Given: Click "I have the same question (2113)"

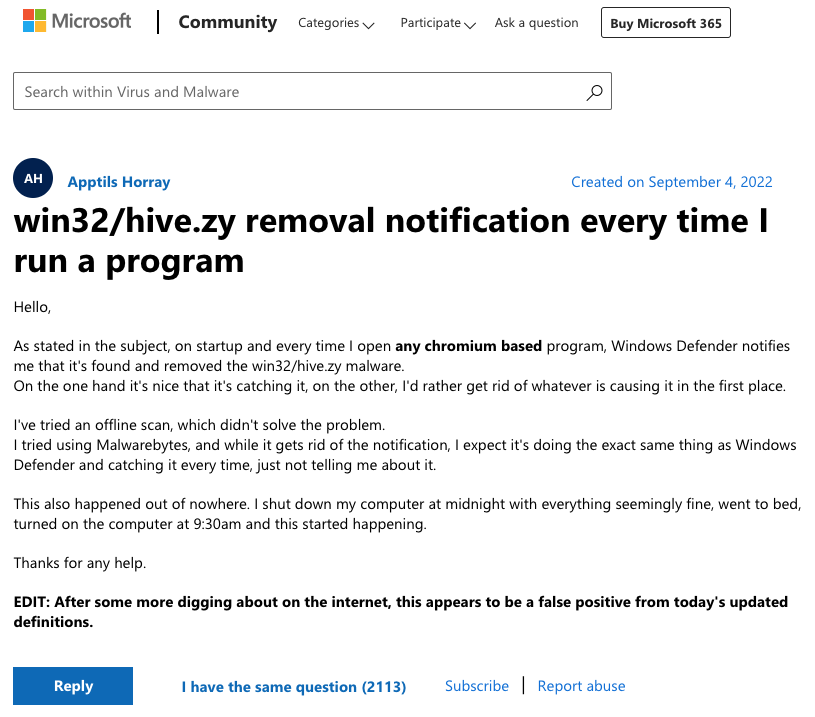Looking at the screenshot, I should [293, 686].
